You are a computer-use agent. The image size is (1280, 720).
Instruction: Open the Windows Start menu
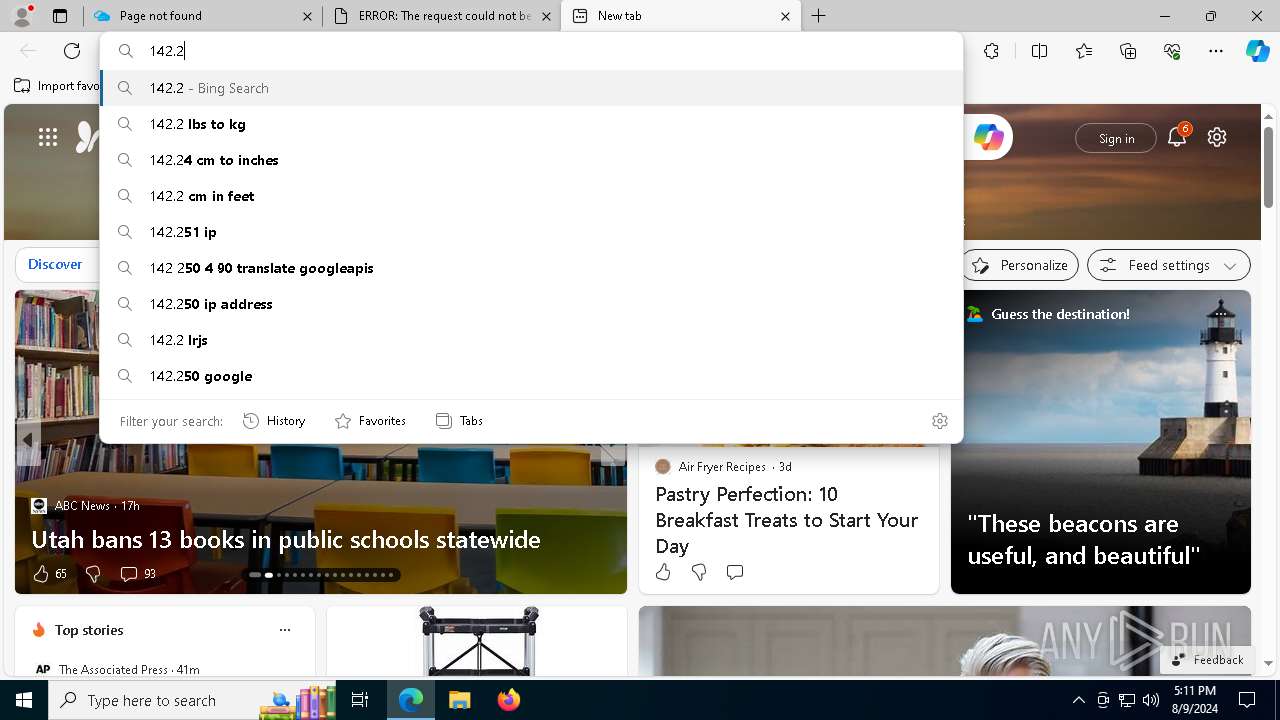(x=24, y=700)
